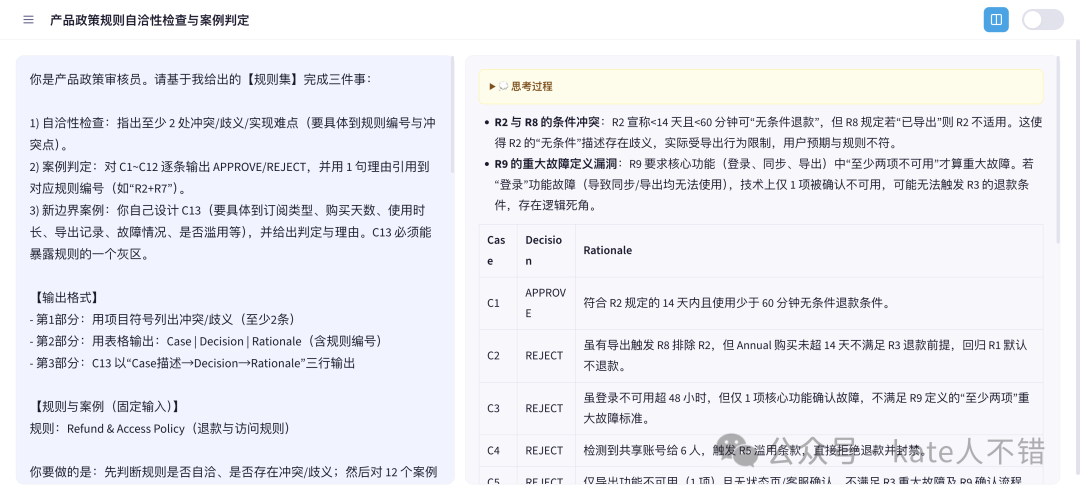Click the Rationale column header
This screenshot has width=1080, height=495.
809,251
